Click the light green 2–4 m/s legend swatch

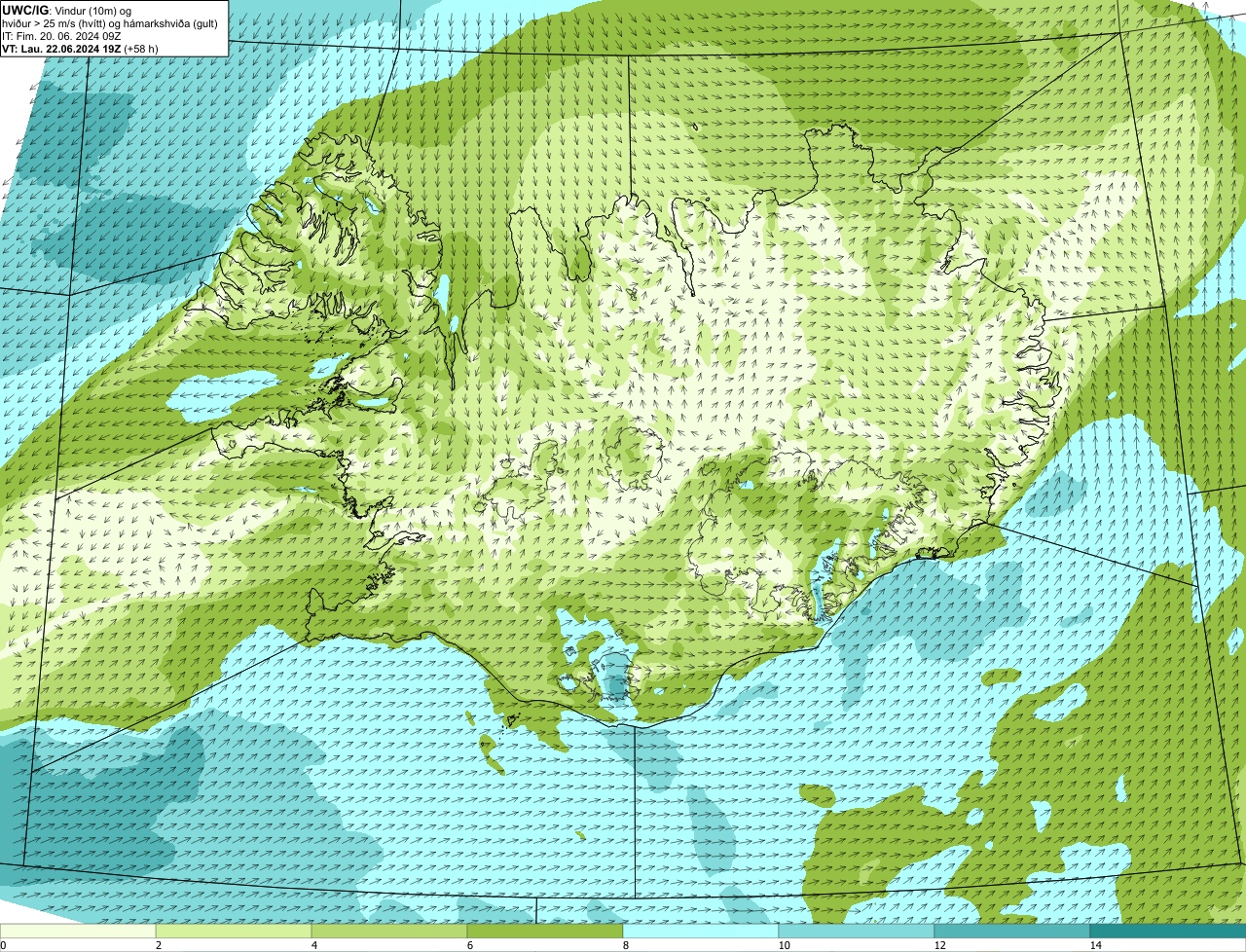[x=234, y=931]
